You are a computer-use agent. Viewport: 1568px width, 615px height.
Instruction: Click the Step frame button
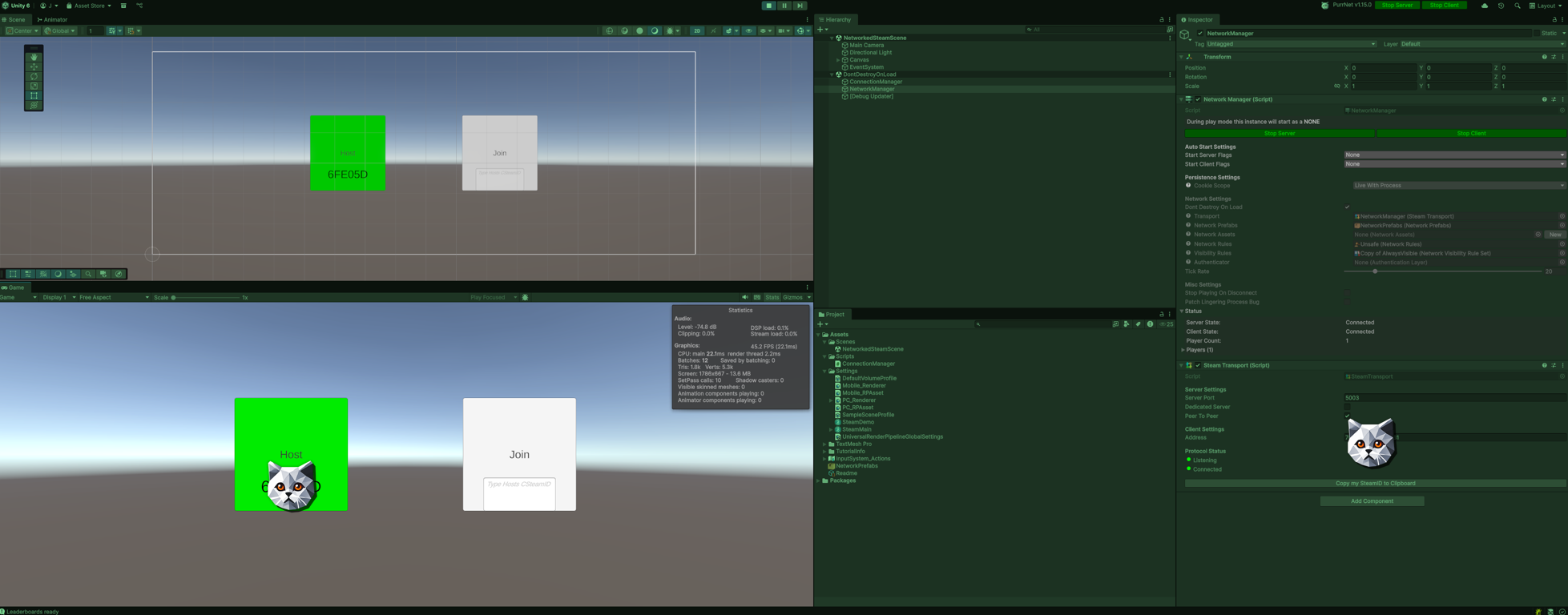(800, 6)
